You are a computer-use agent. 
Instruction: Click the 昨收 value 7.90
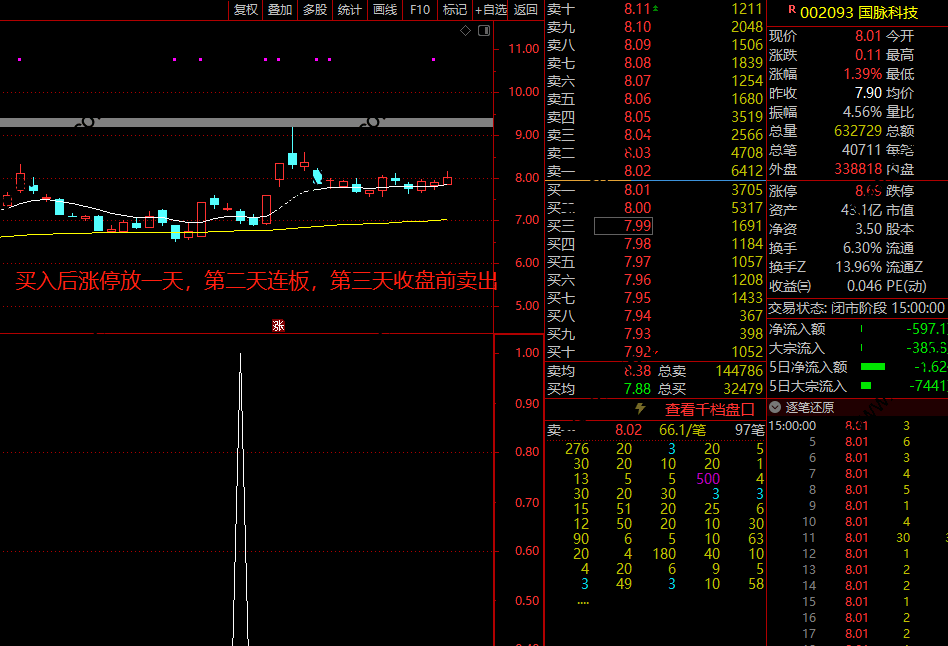click(868, 93)
